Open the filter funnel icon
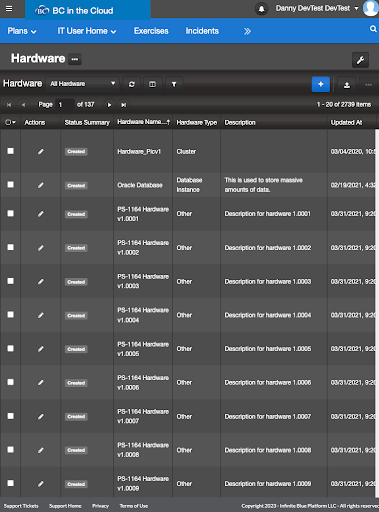Image resolution: width=379 pixels, height=512 pixels. (174, 84)
